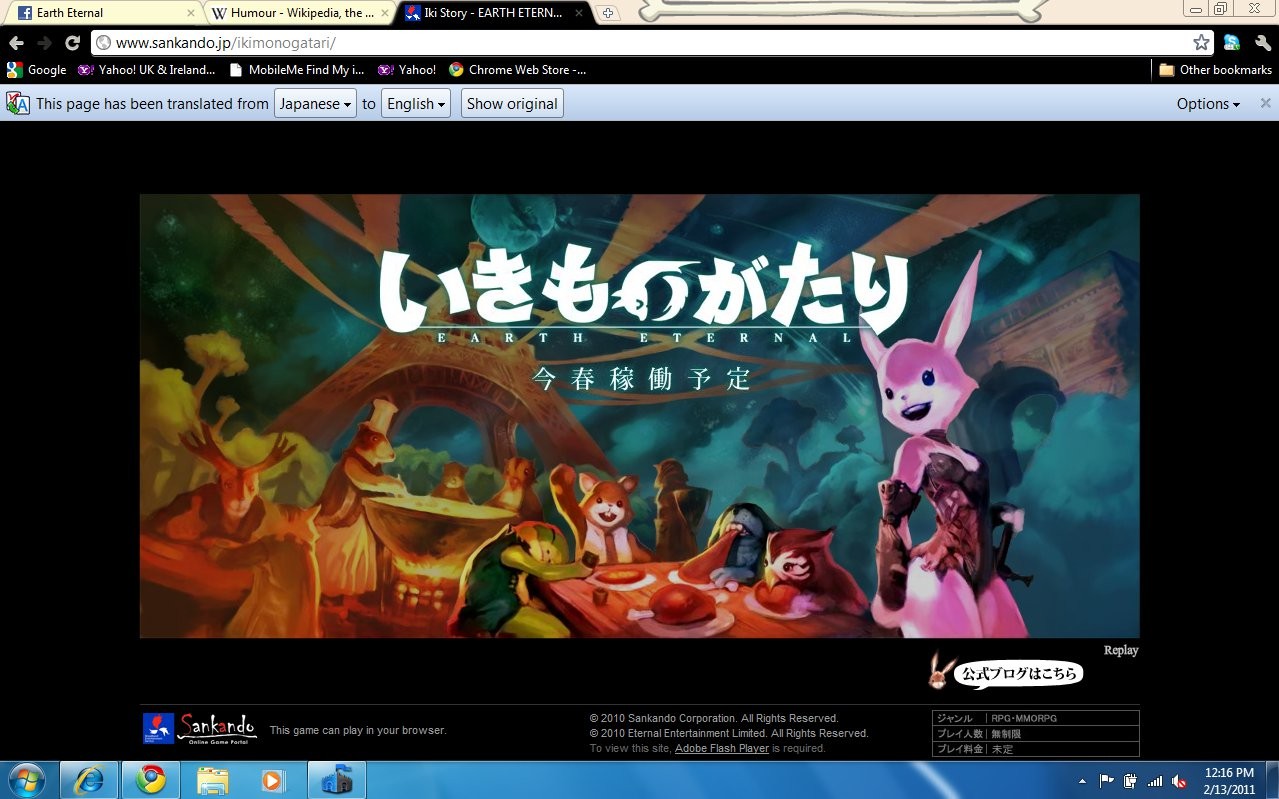Screen dimensions: 1279x799
Task: Click Replay under the game banner
Action: point(1120,650)
